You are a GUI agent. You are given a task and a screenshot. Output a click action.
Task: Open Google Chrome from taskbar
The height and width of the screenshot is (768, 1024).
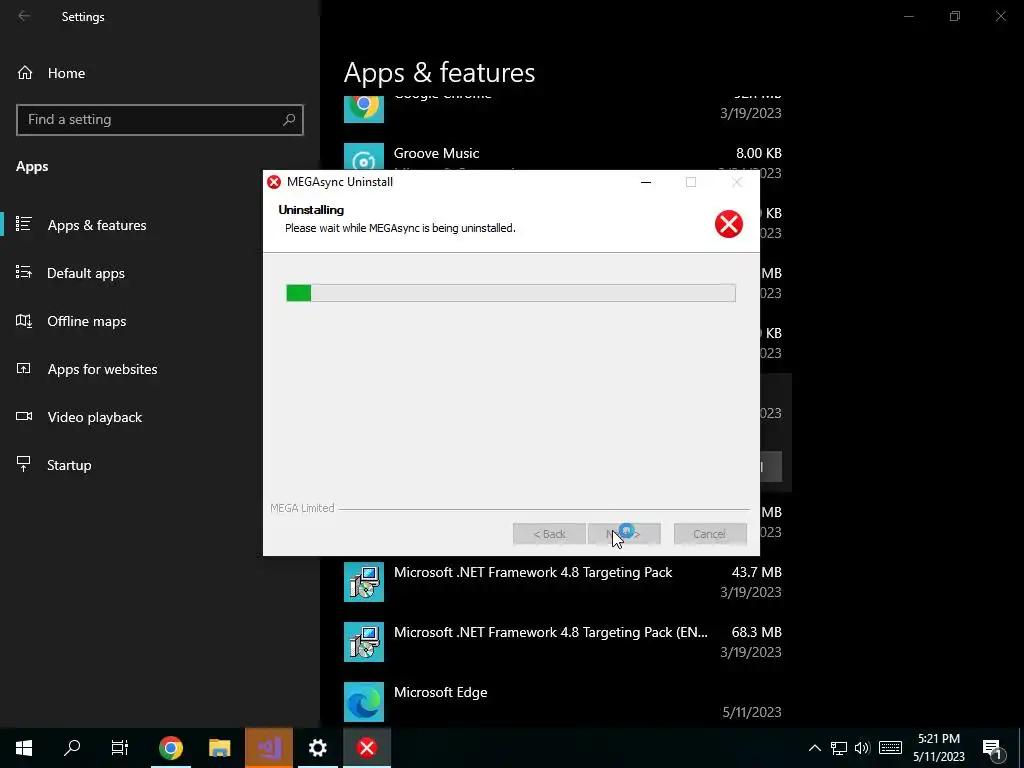(170, 748)
